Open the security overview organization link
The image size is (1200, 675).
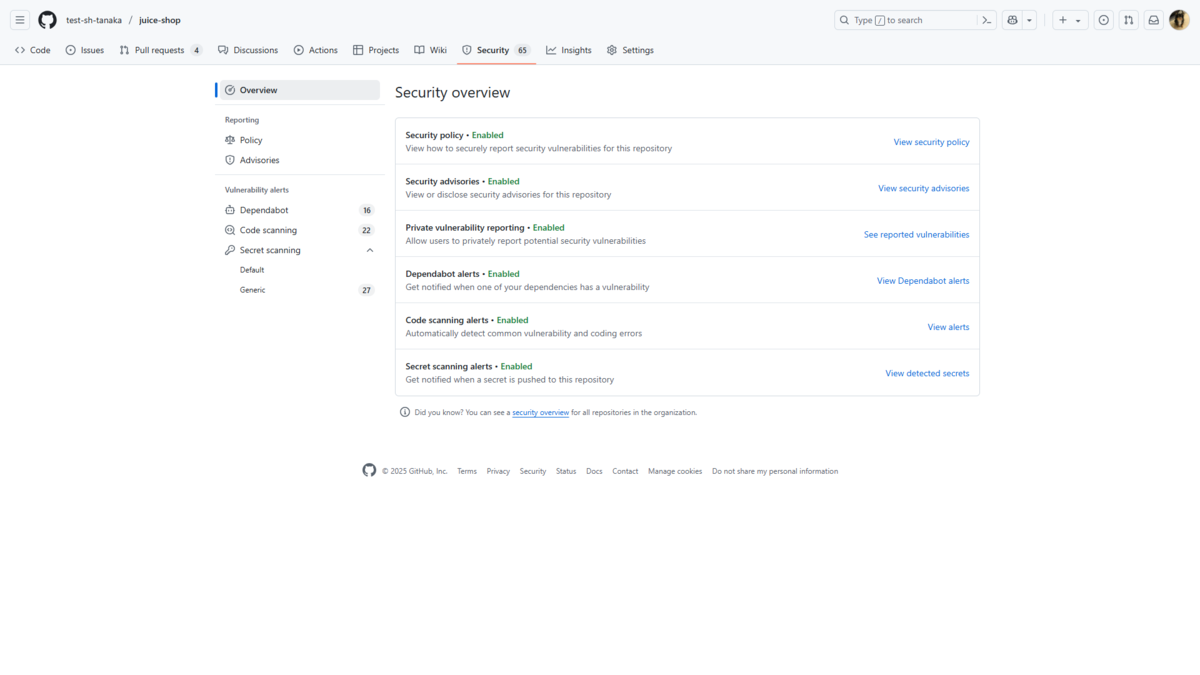click(x=540, y=412)
